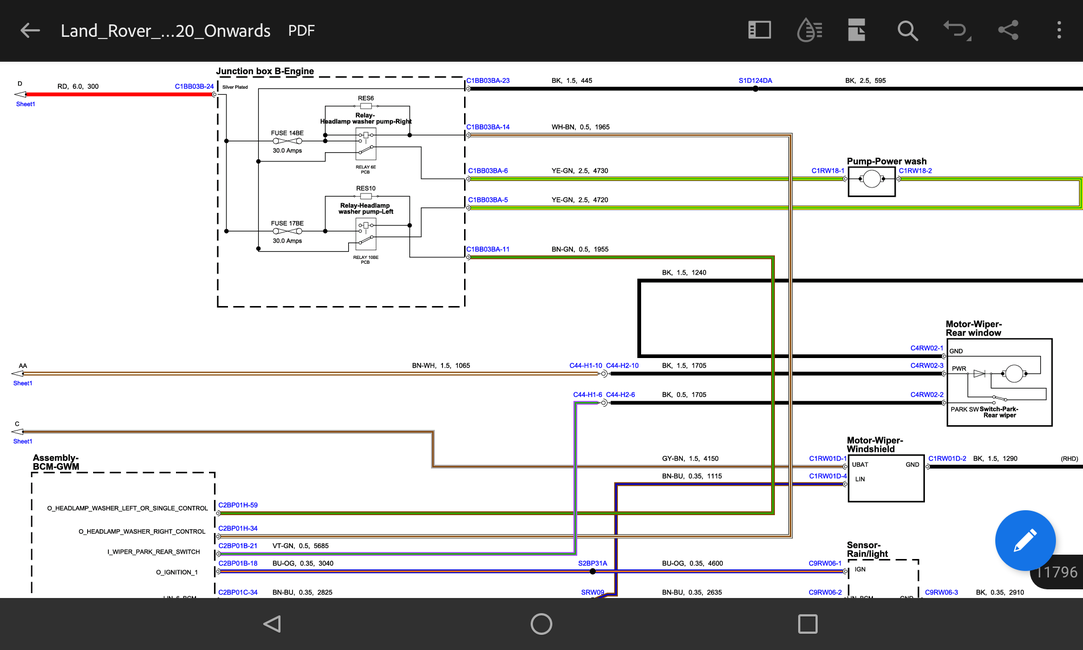The height and width of the screenshot is (650, 1083).
Task: Tap connector label C9RW06-3
Action: (x=941, y=592)
